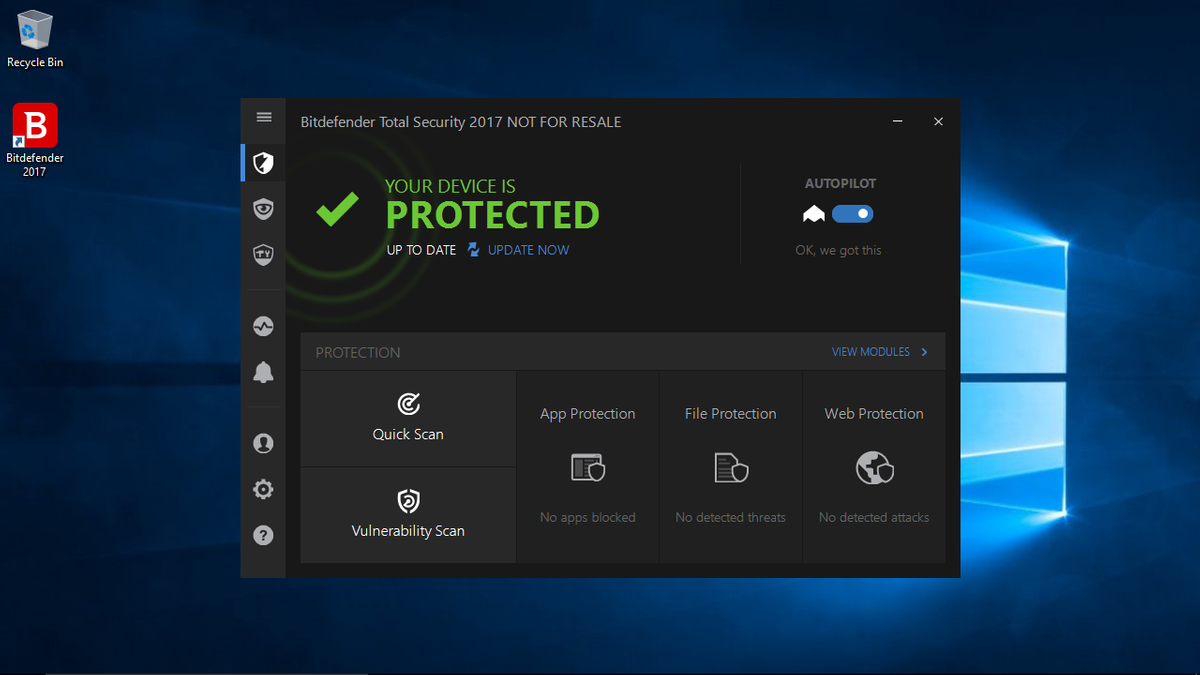The height and width of the screenshot is (675, 1200).
Task: Click the chevron next to View Modules
Action: point(924,352)
